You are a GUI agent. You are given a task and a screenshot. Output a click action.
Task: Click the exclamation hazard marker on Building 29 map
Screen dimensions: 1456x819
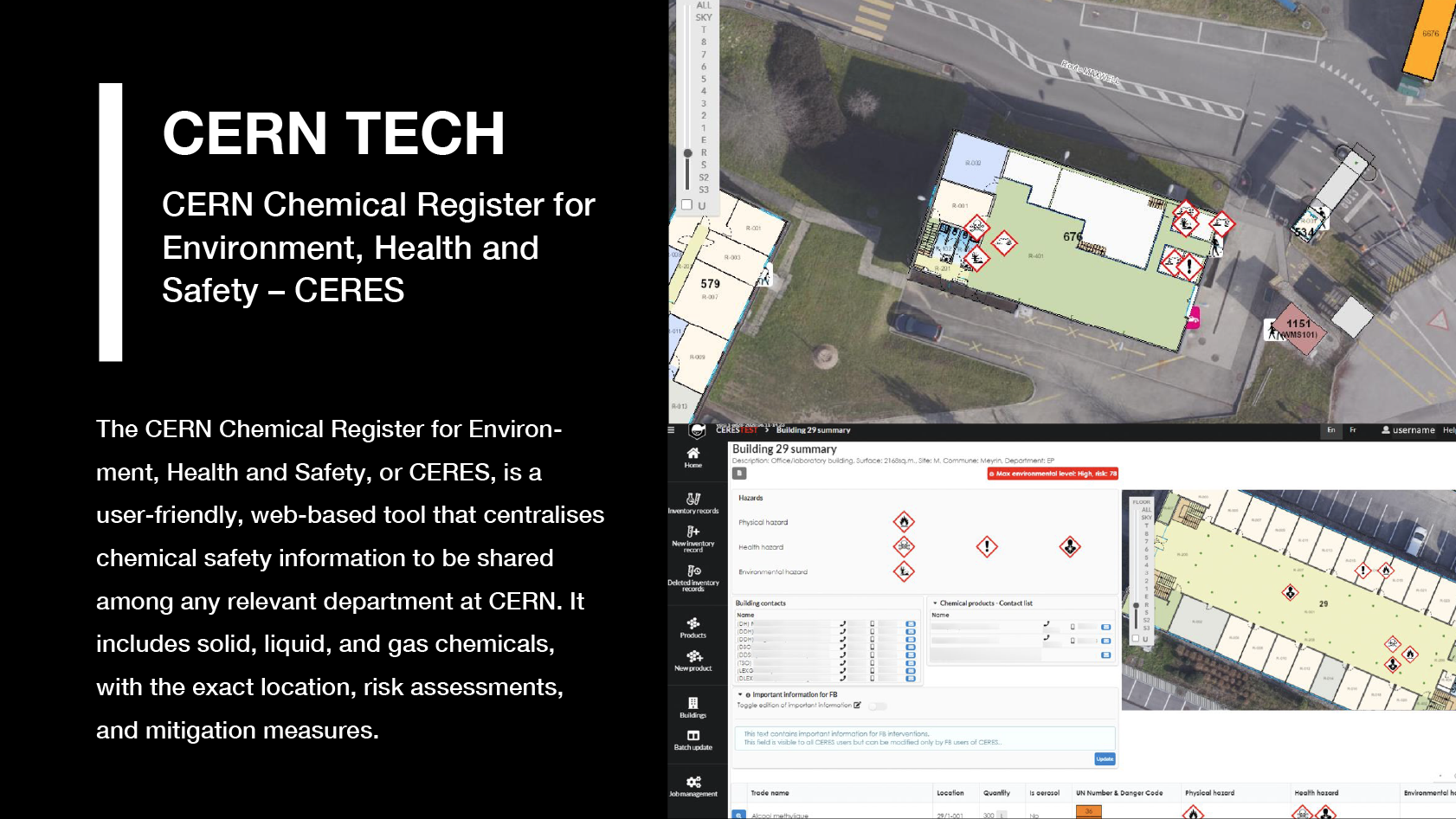pos(1363,571)
